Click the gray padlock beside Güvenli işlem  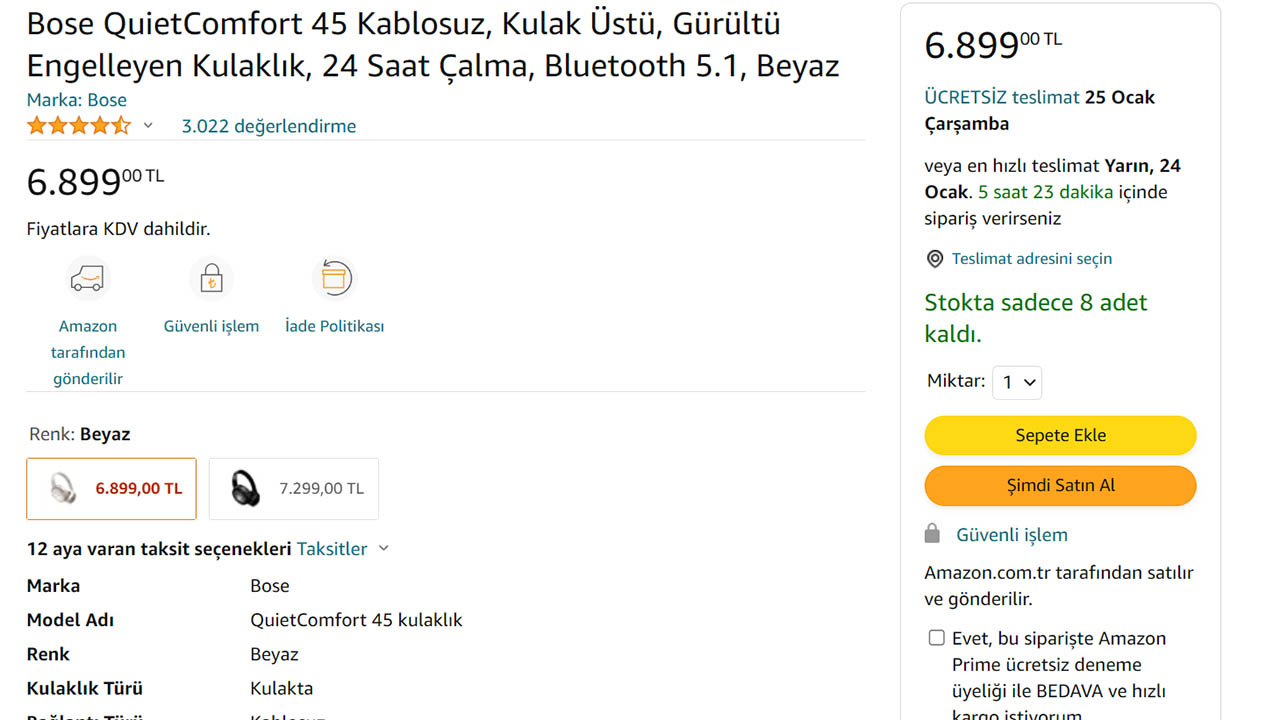932,534
